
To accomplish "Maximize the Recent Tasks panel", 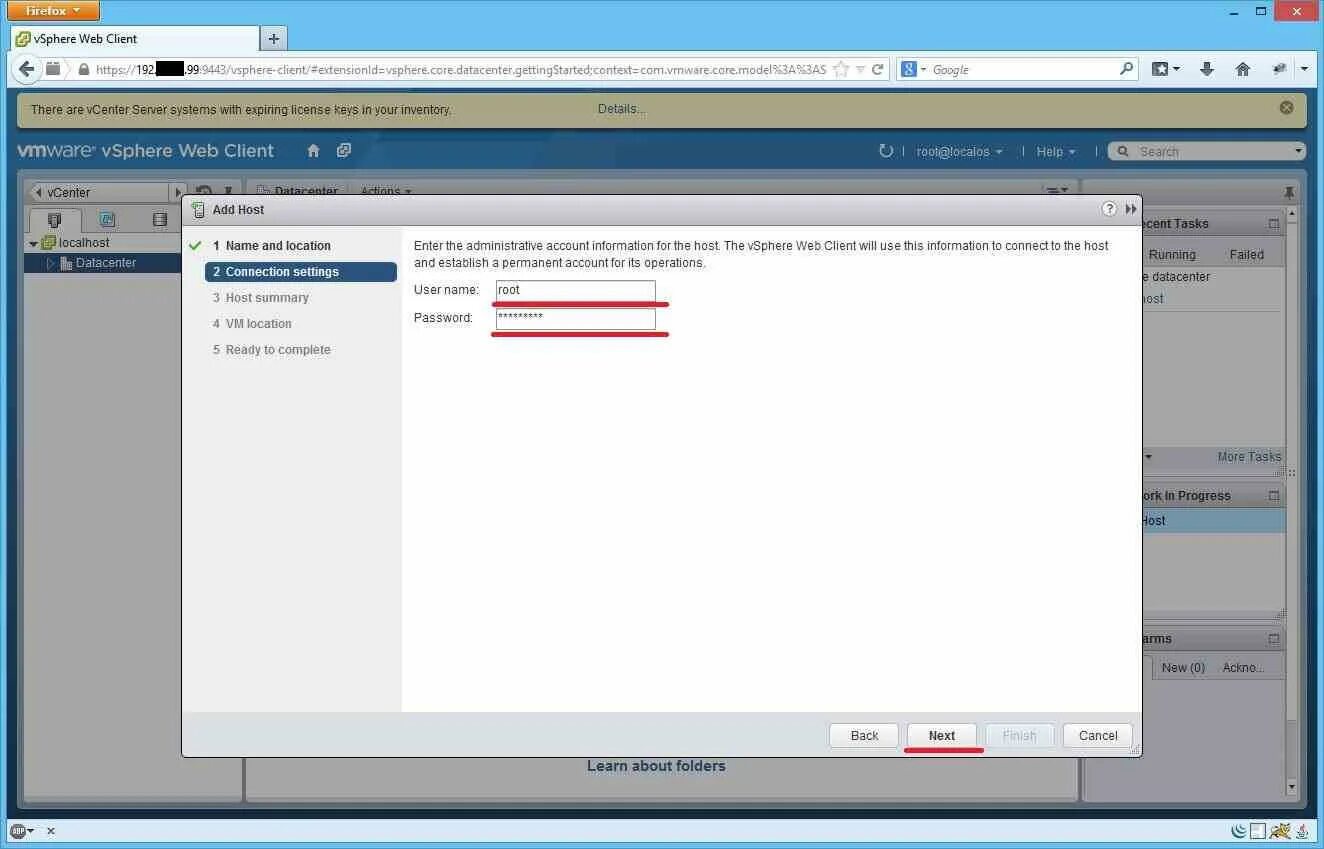I will 1274,224.
